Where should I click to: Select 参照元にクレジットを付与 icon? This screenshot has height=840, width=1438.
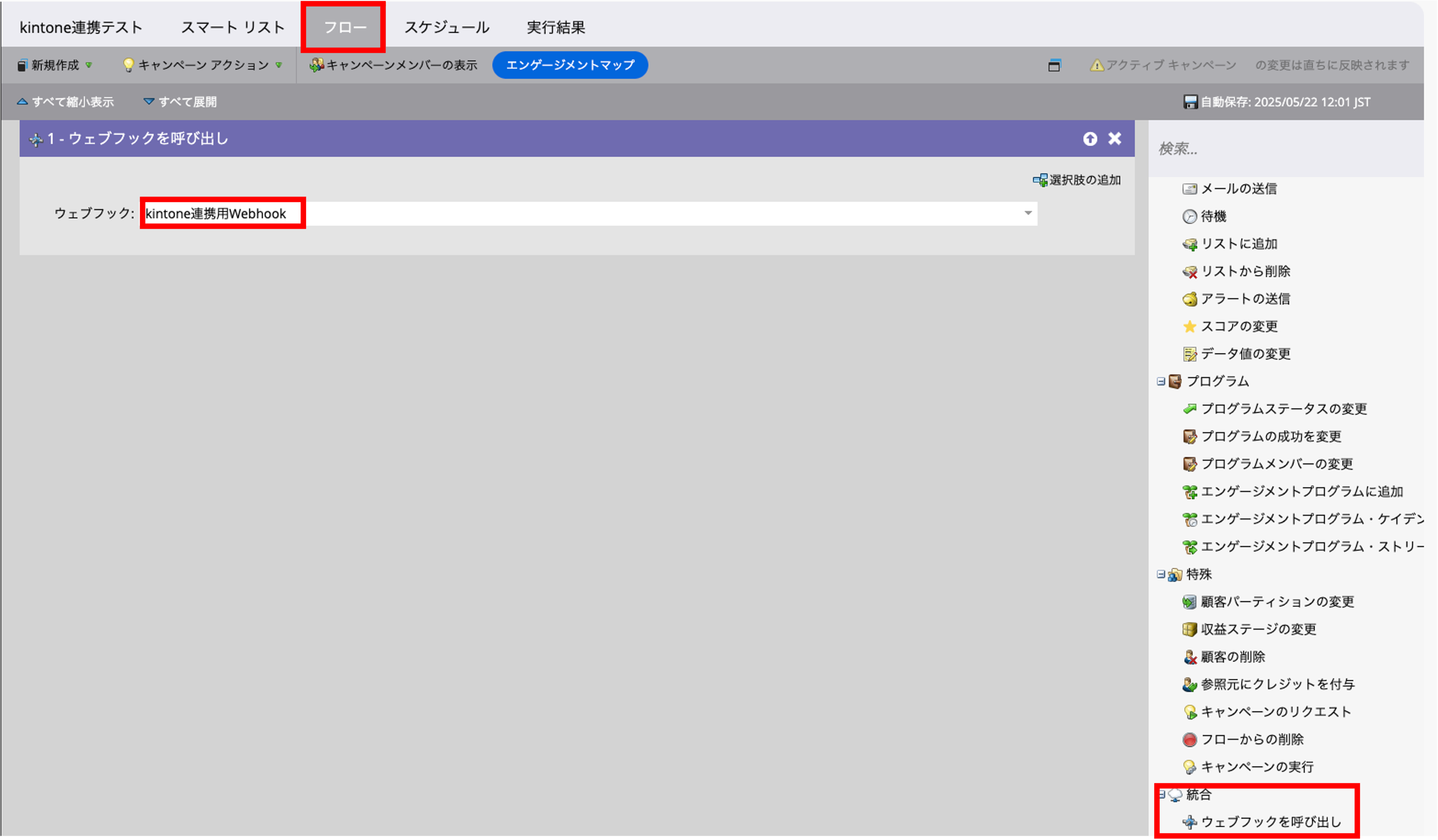(x=1189, y=684)
